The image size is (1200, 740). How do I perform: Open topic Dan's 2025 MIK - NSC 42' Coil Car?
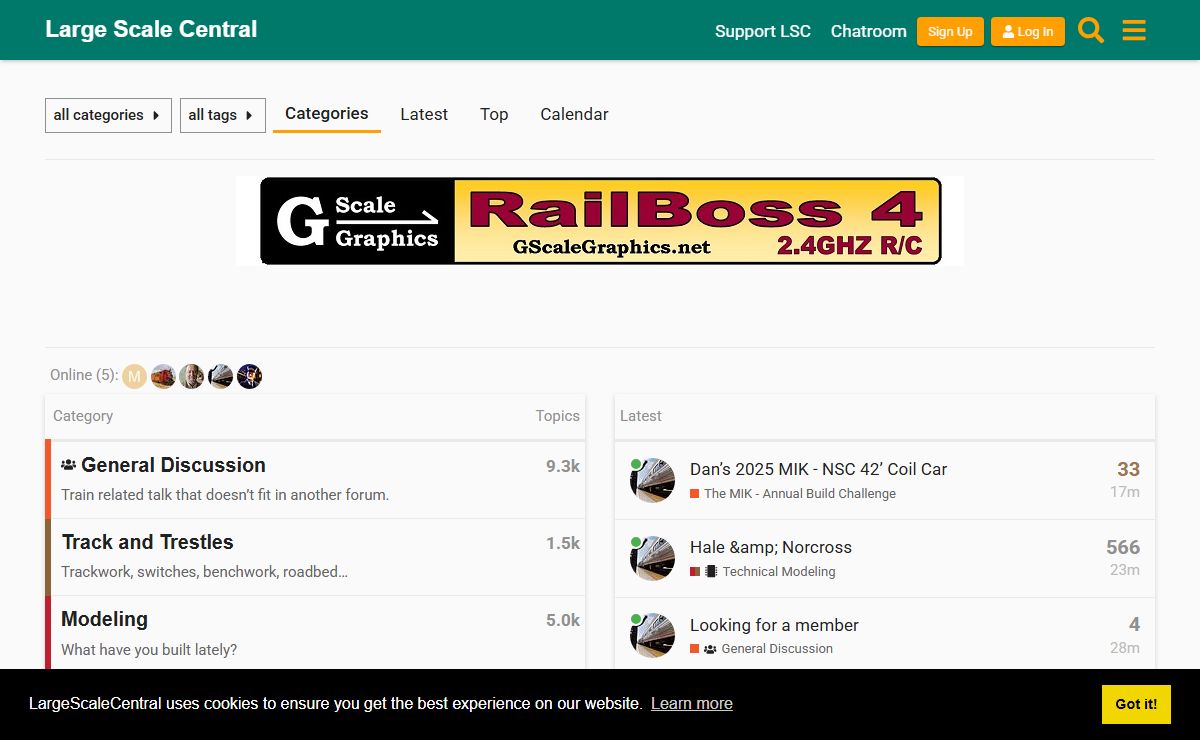818,469
